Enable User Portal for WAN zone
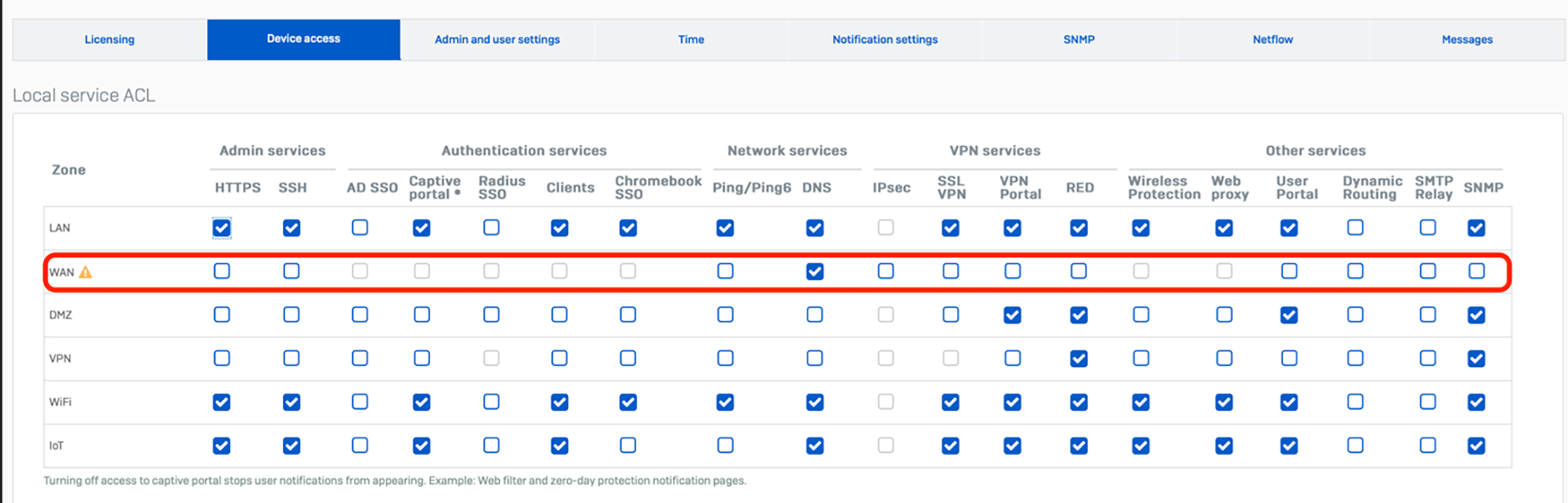Screen dimensions: 1568x503 (1289, 271)
